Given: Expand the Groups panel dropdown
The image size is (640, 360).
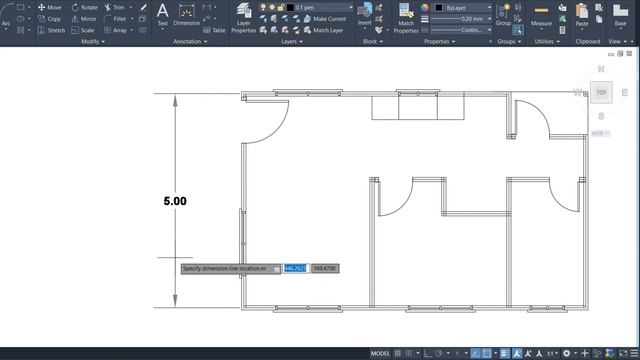Looking at the screenshot, I should point(509,41).
